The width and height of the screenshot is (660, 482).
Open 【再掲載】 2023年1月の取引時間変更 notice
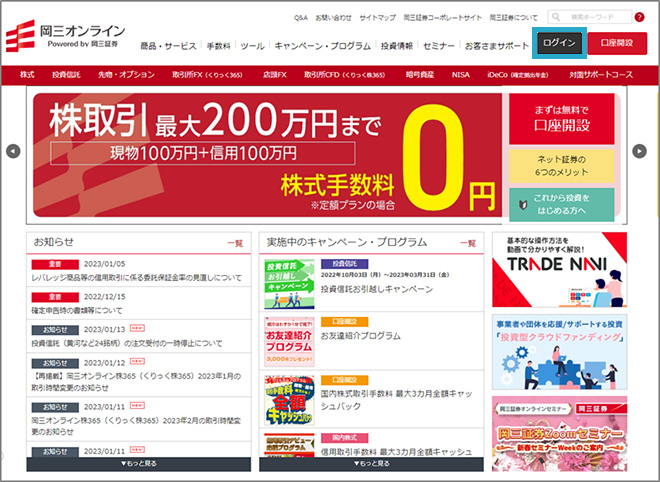point(136,382)
